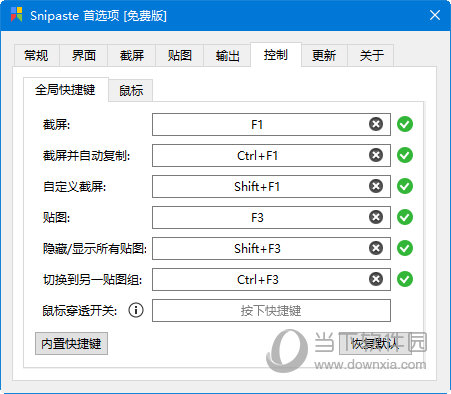Image resolution: width=451 pixels, height=394 pixels.
Task: Switch to the 常规 tab
Action: coord(36,55)
